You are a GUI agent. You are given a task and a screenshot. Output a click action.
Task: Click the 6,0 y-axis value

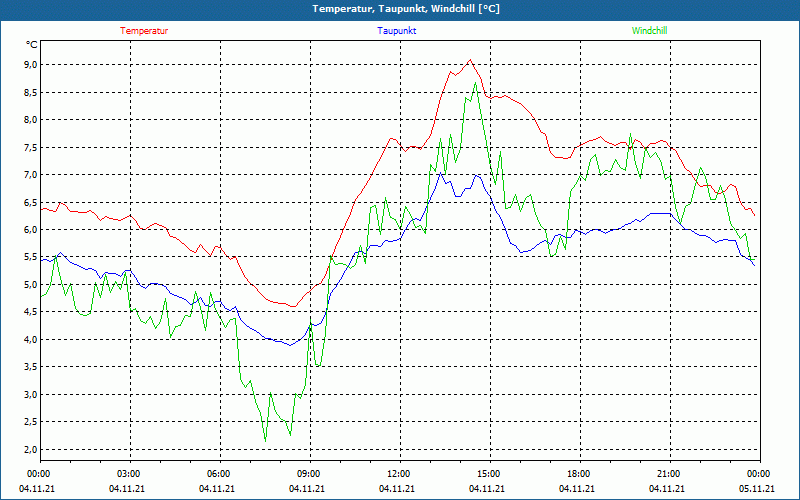pos(31,230)
